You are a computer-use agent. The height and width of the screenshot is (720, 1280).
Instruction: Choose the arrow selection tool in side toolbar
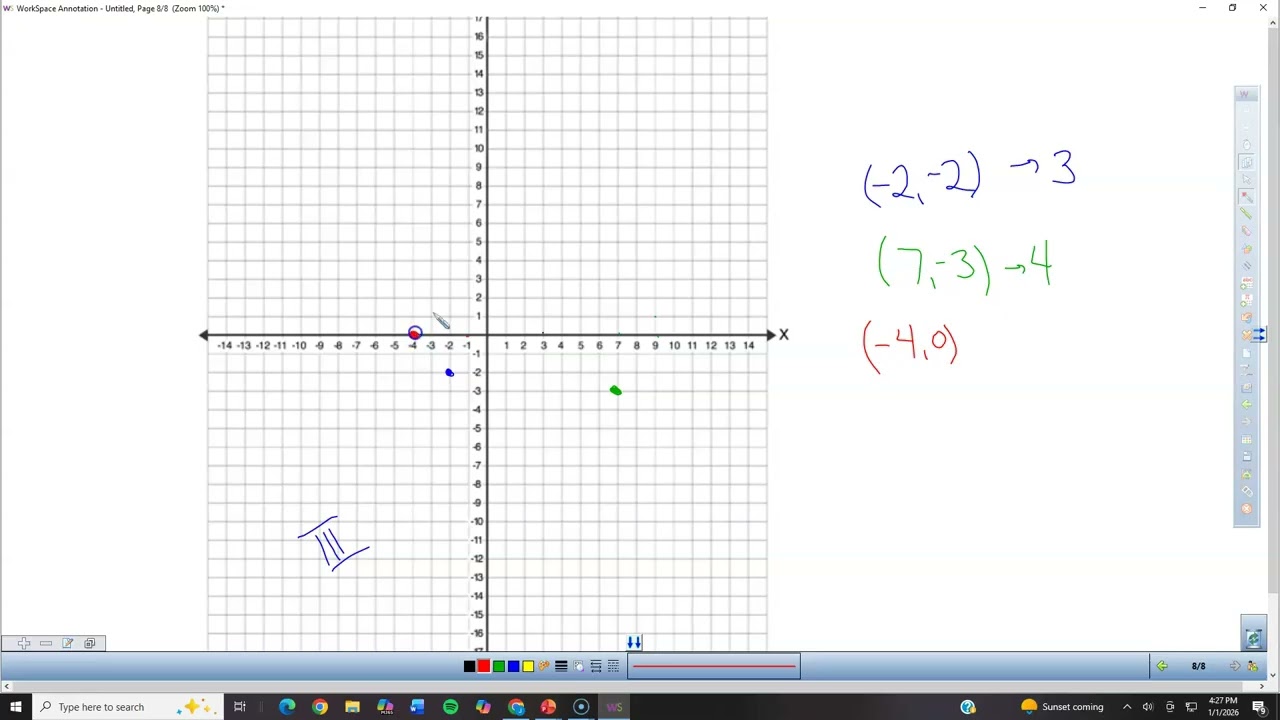(x=1247, y=179)
